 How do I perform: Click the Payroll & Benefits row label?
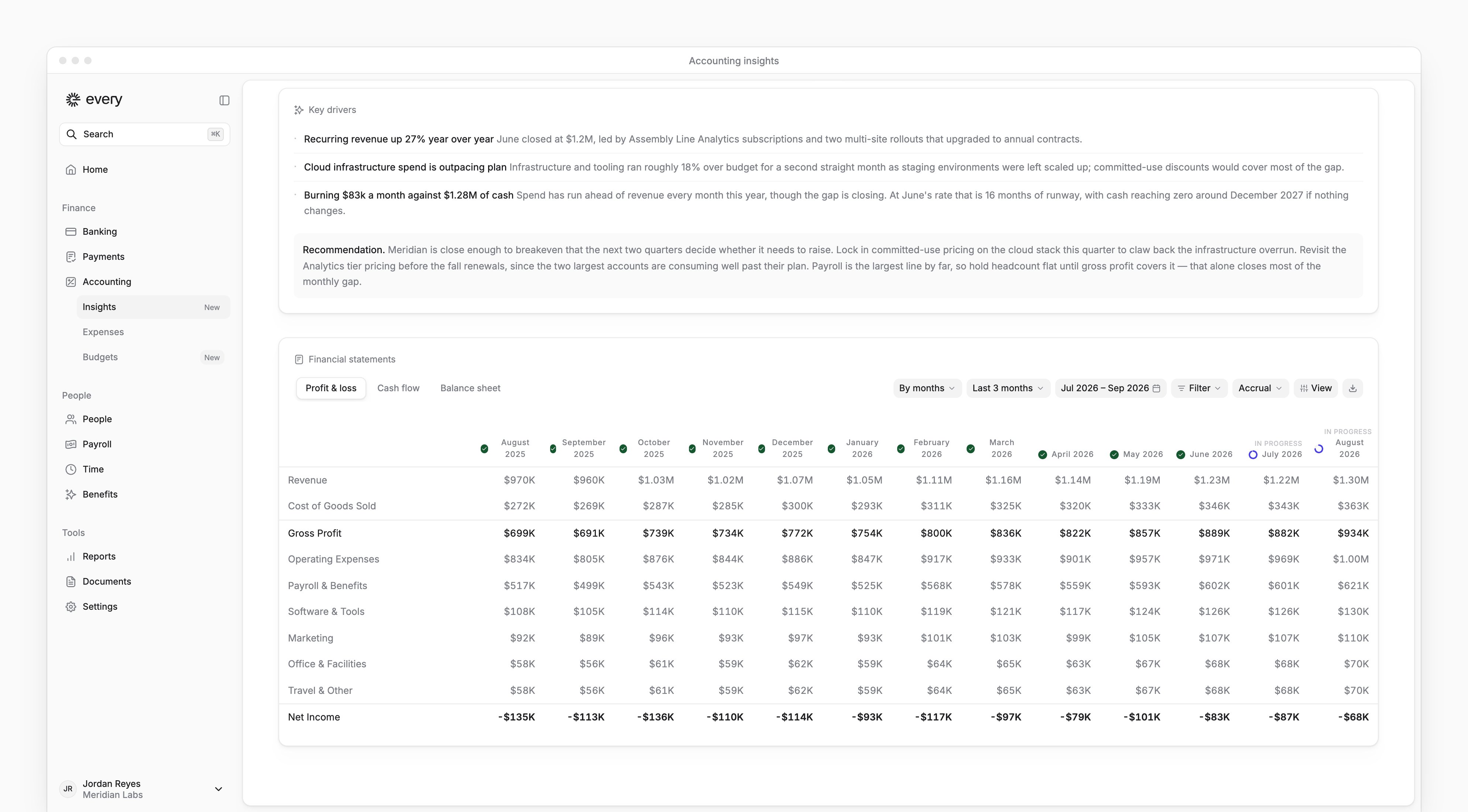coord(327,586)
